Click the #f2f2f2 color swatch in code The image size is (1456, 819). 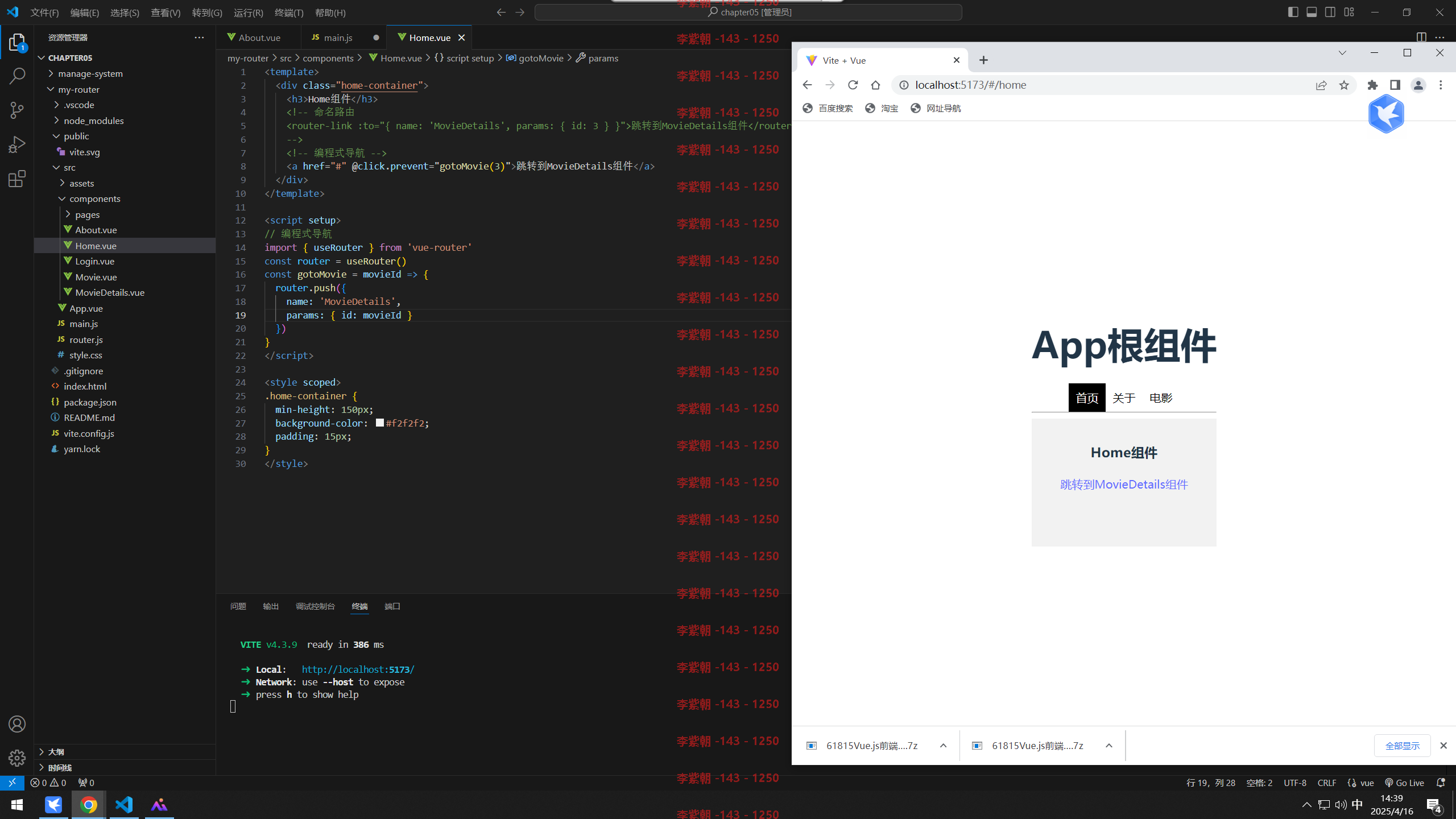[380, 423]
